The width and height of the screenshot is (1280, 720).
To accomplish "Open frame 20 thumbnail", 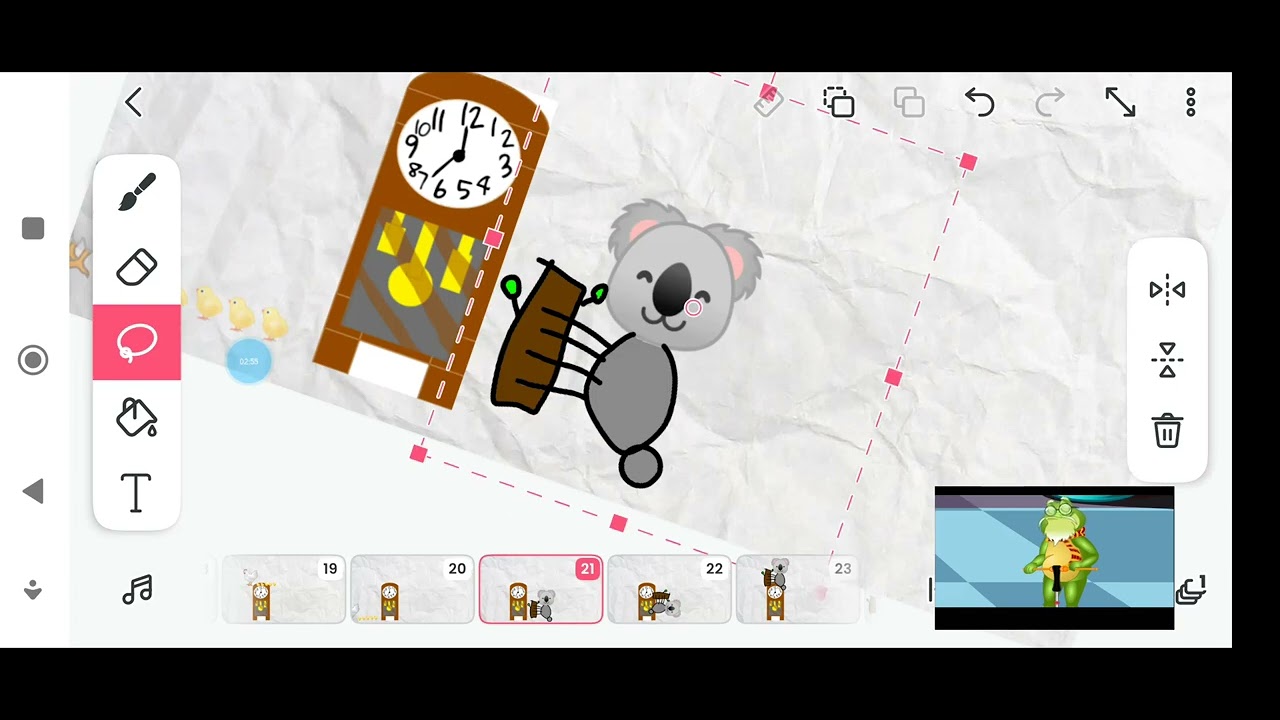I will pyautogui.click(x=412, y=590).
